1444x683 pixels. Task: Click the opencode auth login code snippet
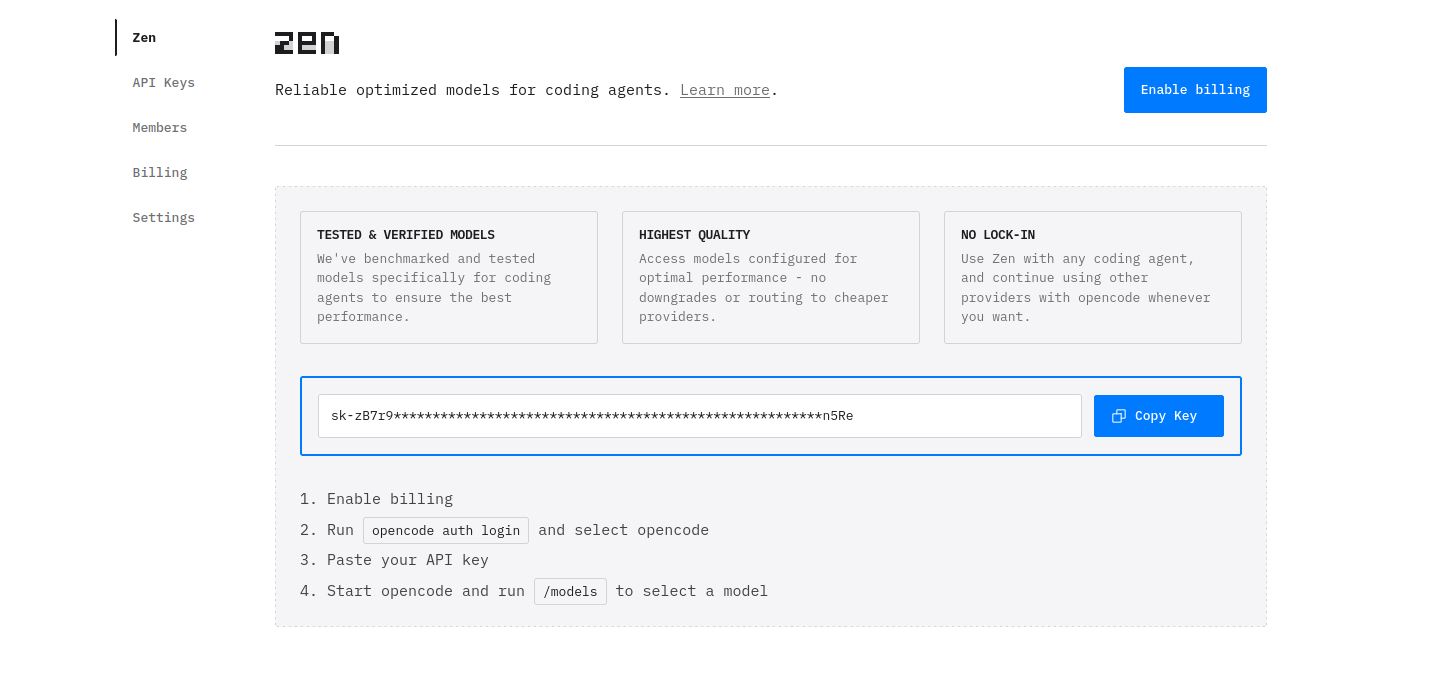(x=446, y=530)
